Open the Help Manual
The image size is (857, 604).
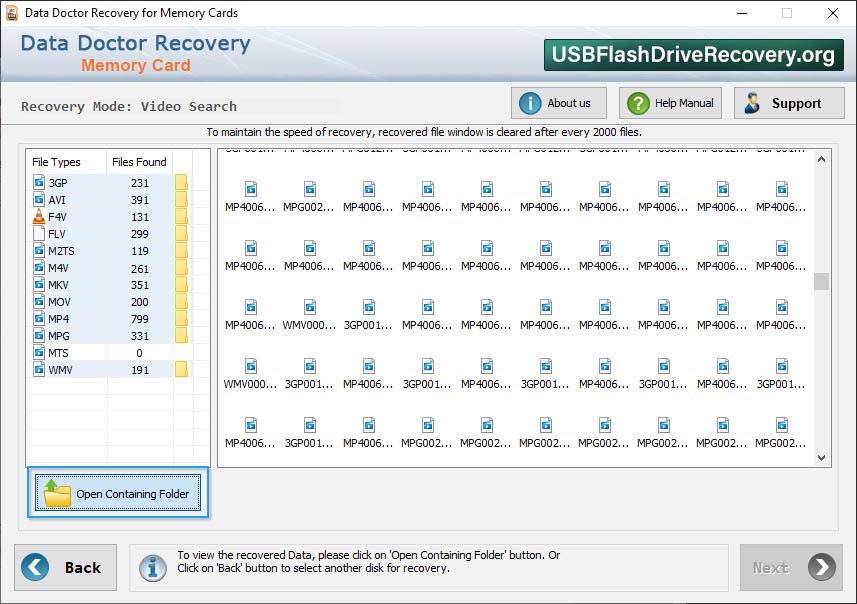(x=670, y=103)
